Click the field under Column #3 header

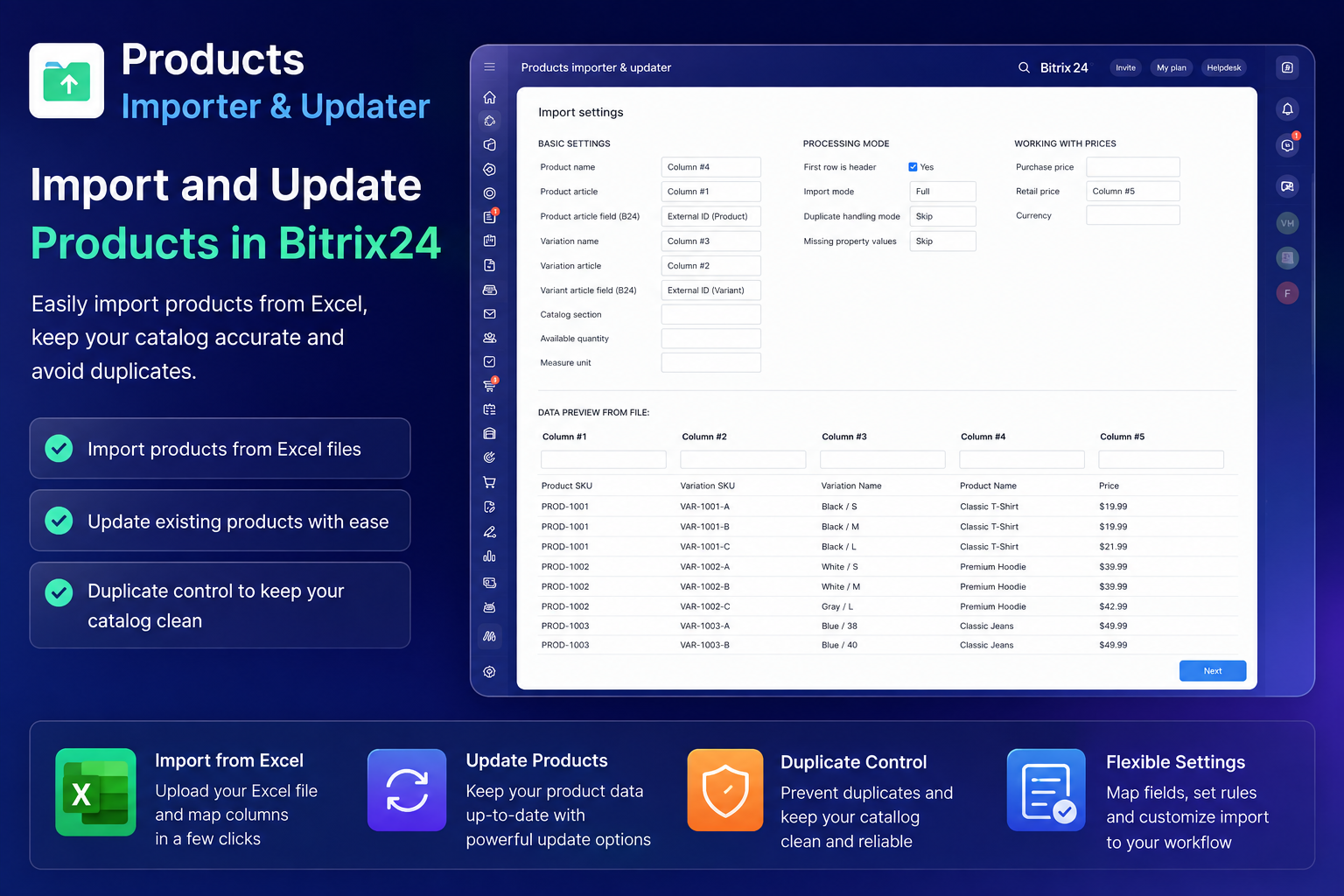point(883,459)
